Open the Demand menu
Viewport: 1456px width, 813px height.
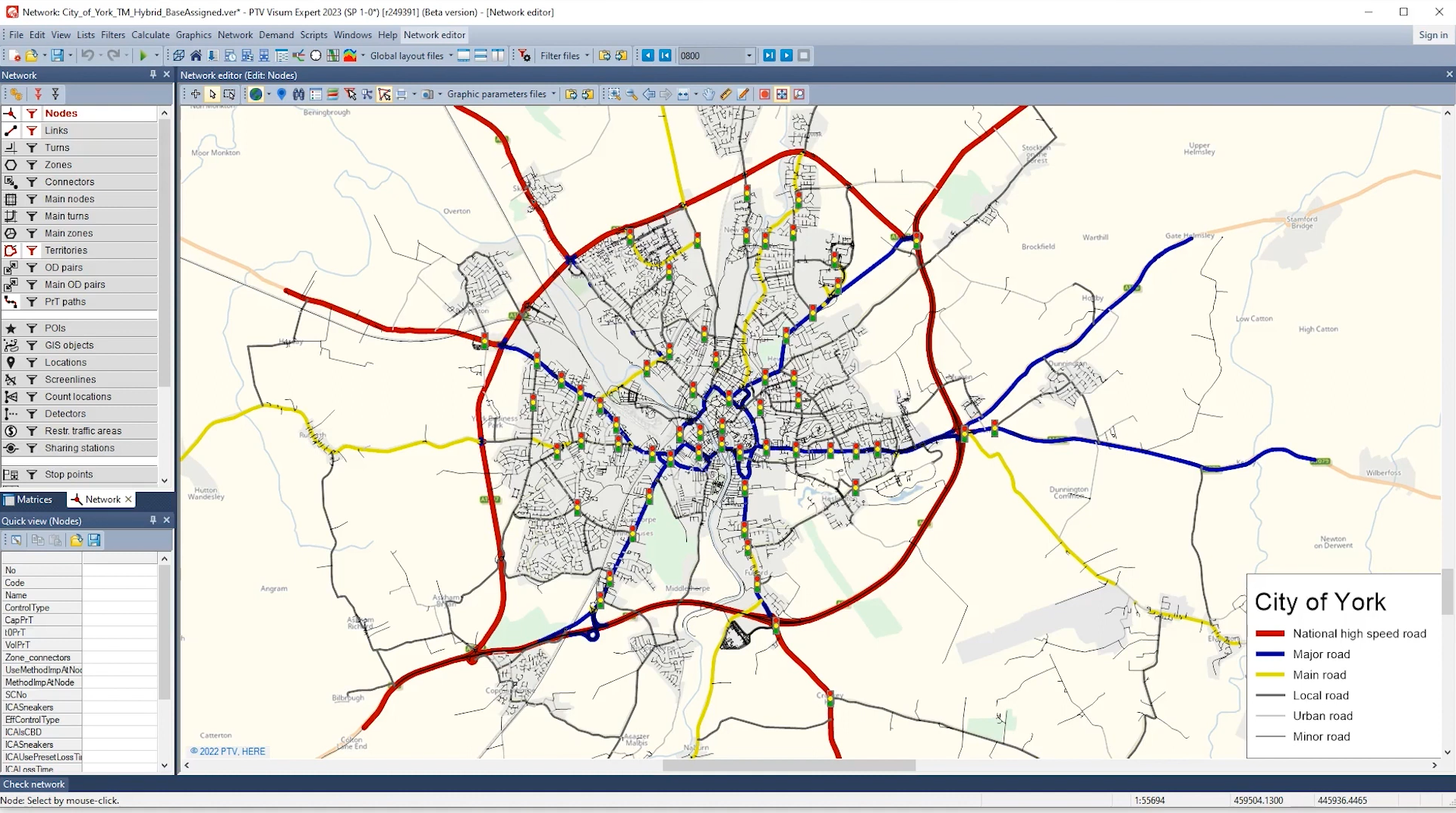pos(276,35)
